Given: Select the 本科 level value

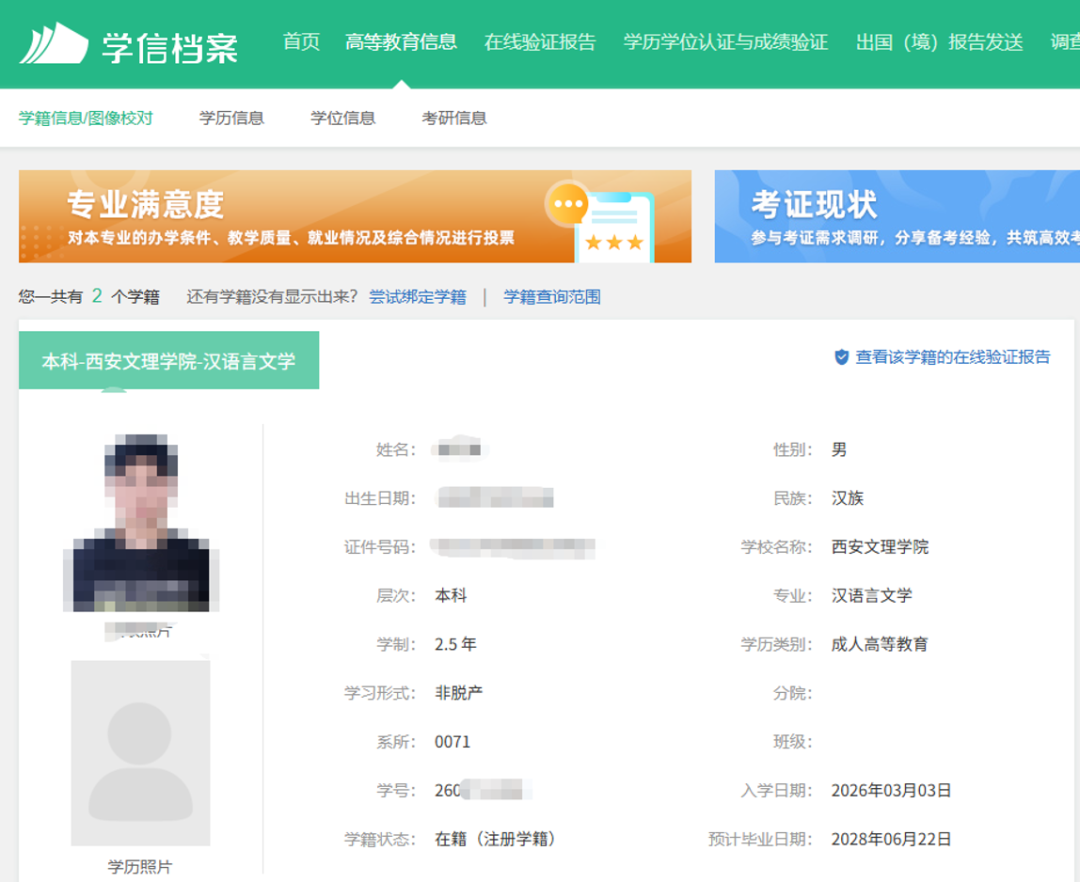Looking at the screenshot, I should pyautogui.click(x=451, y=596).
